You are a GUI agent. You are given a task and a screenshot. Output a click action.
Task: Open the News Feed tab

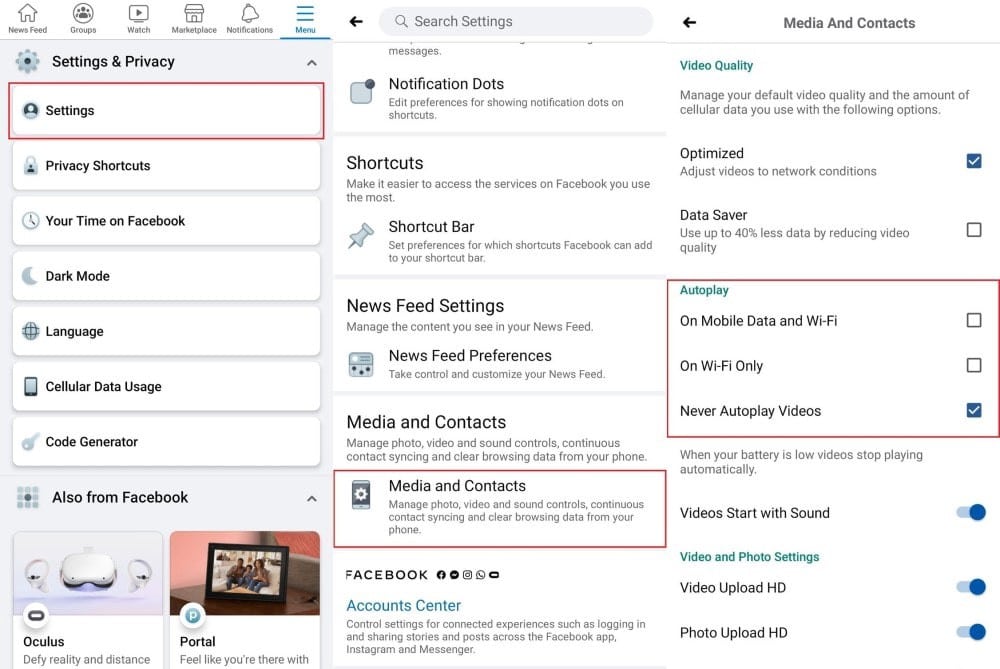tap(27, 18)
